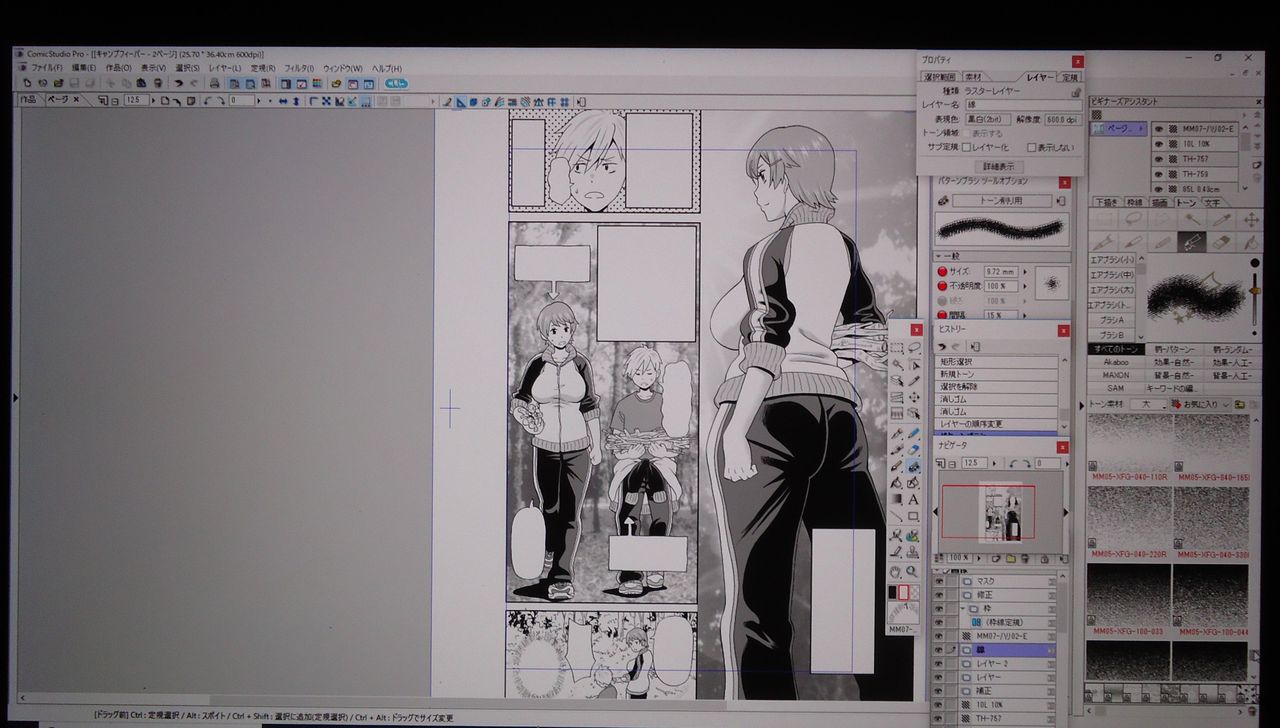Select the text (A) tool
The width and height of the screenshot is (1280, 728).
coord(913,499)
